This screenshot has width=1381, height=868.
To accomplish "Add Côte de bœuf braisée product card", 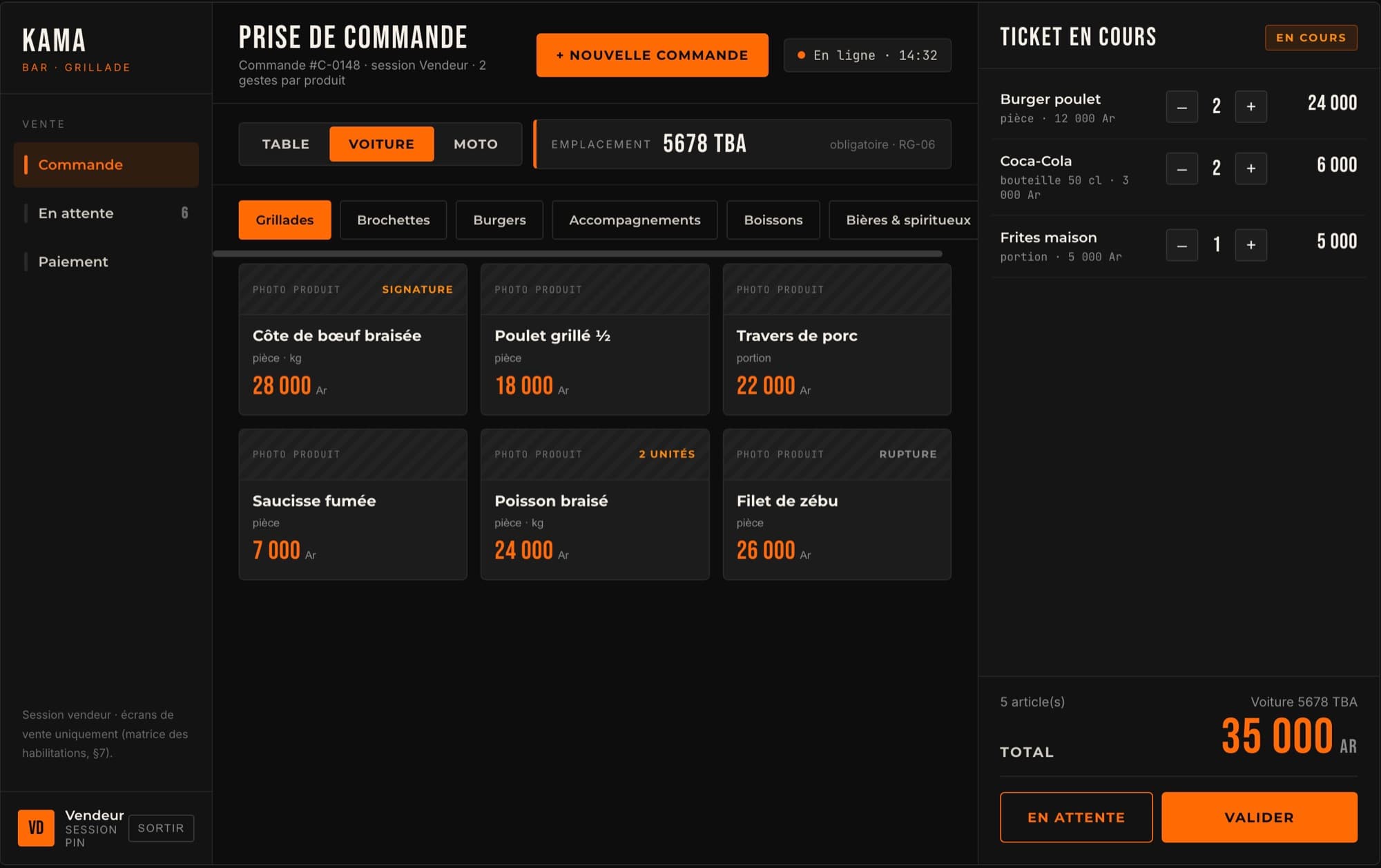I will click(353, 339).
